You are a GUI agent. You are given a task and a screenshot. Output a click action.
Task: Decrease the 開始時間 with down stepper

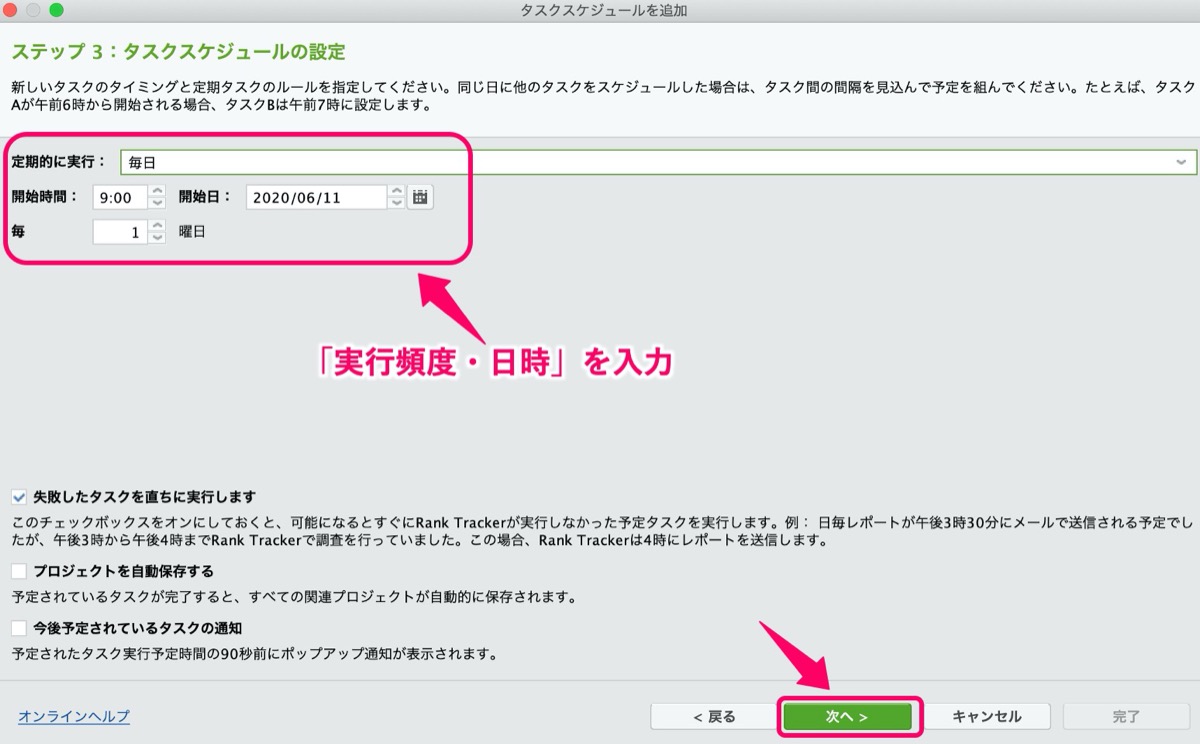click(x=157, y=203)
